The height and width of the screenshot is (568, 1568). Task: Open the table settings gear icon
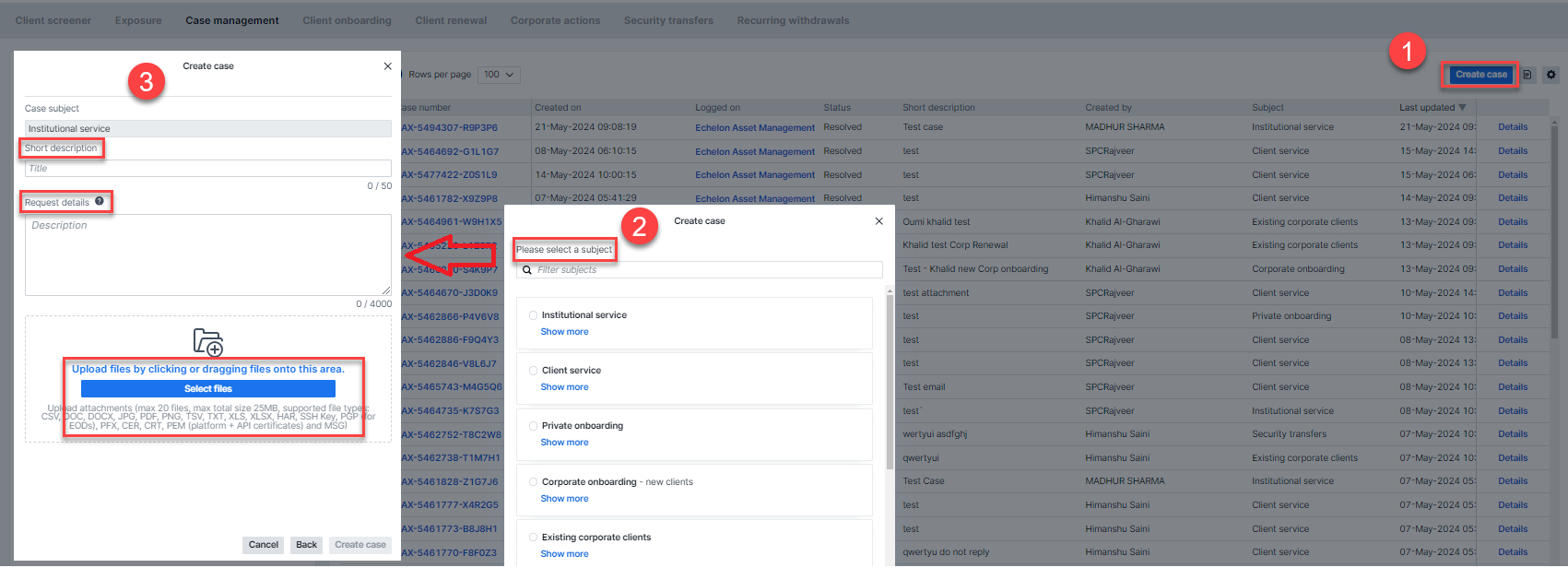coord(1550,75)
